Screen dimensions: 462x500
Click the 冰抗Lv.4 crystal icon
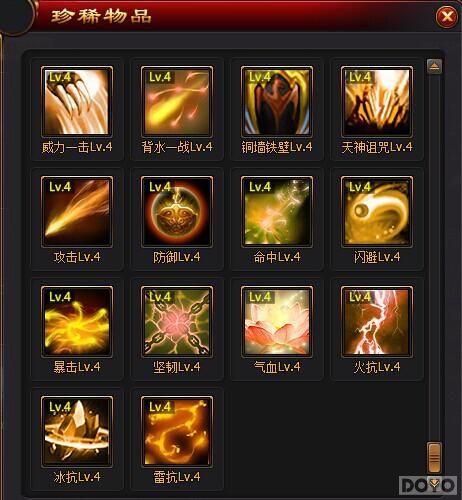point(77,432)
